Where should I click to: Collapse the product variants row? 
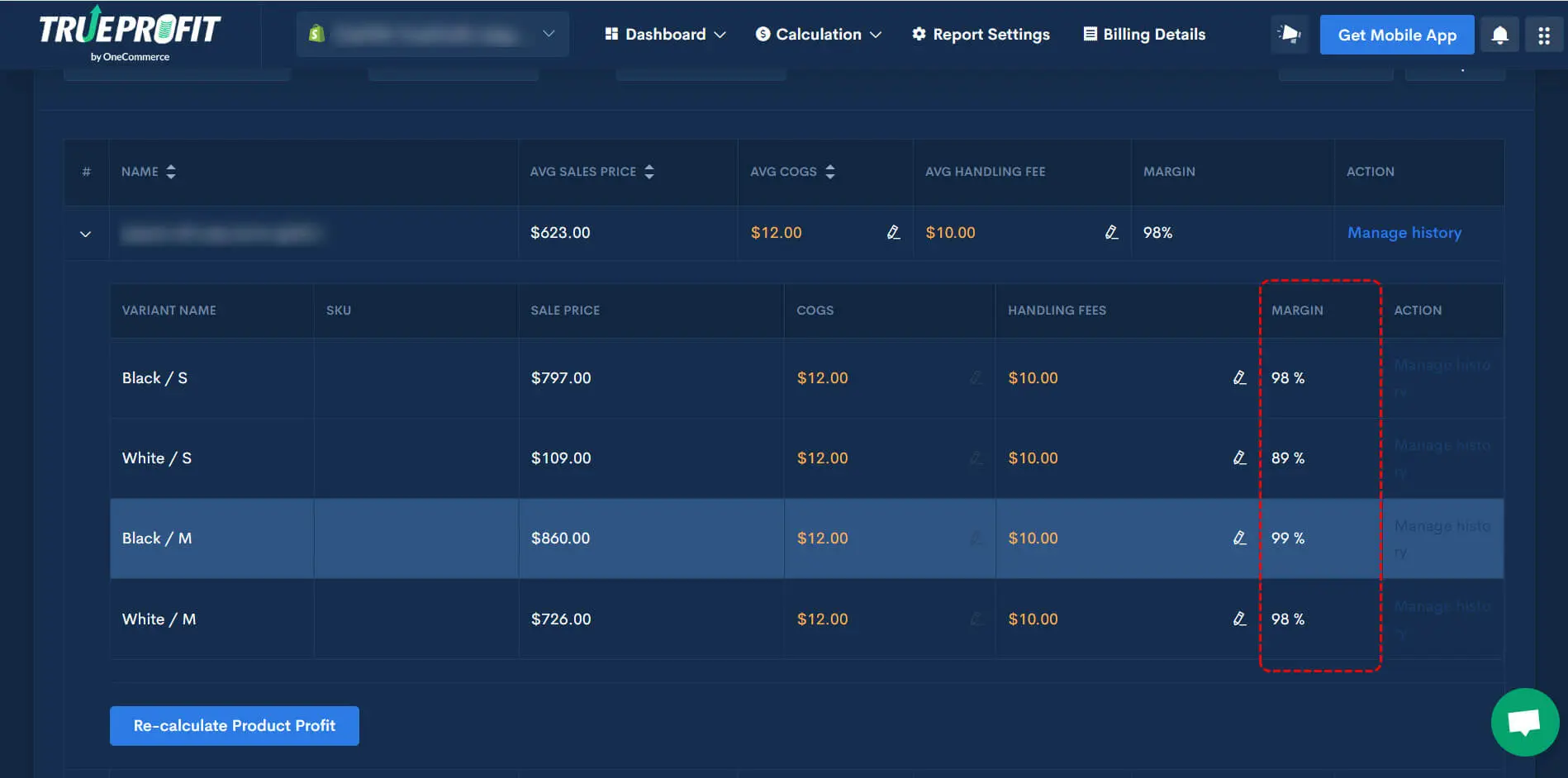(85, 233)
